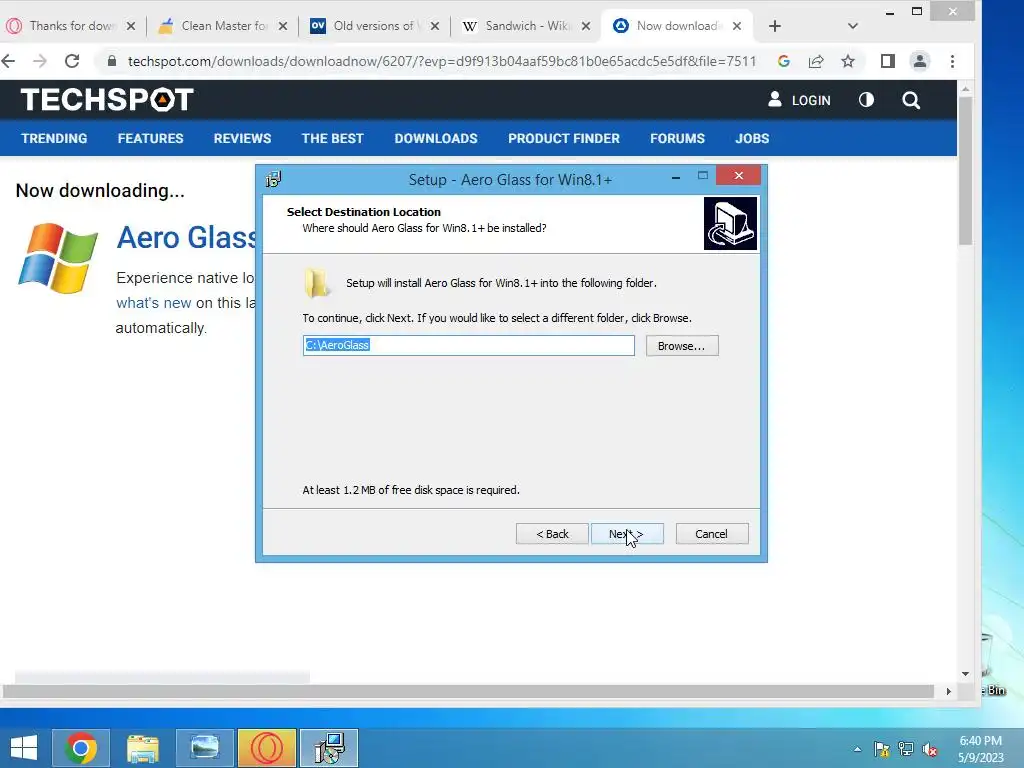Open Chrome from the taskbar

(81, 748)
